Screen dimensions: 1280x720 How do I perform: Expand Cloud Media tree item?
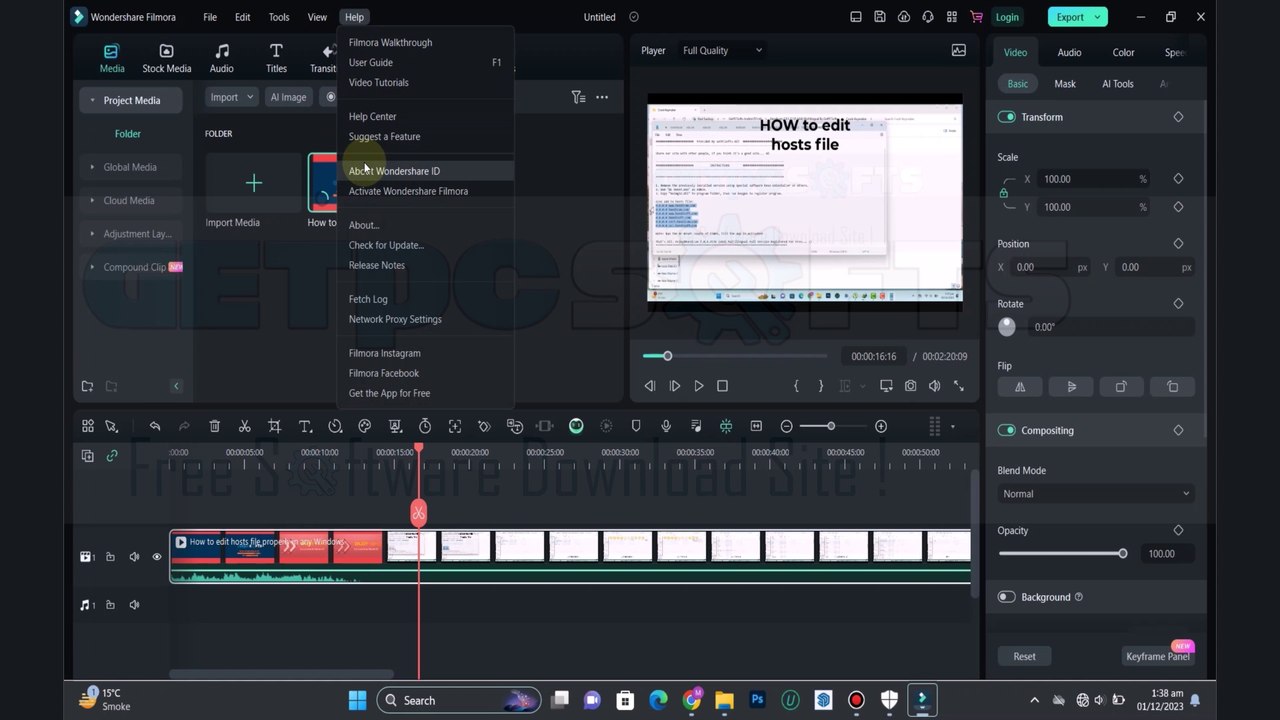93,200
